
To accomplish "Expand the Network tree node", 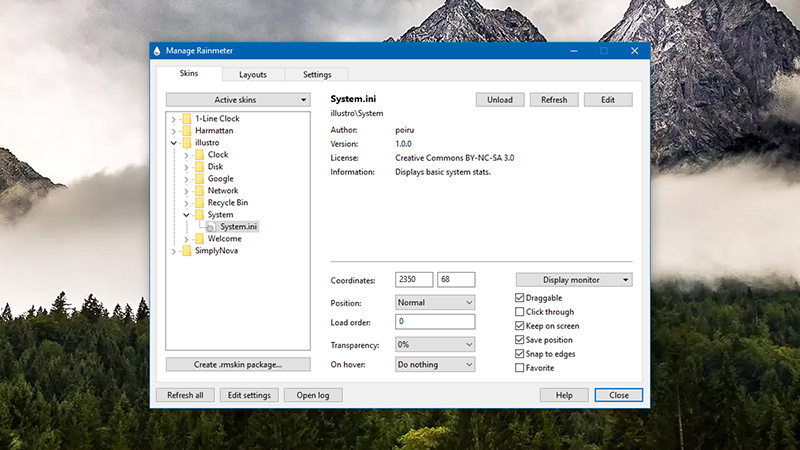I will tap(186, 191).
